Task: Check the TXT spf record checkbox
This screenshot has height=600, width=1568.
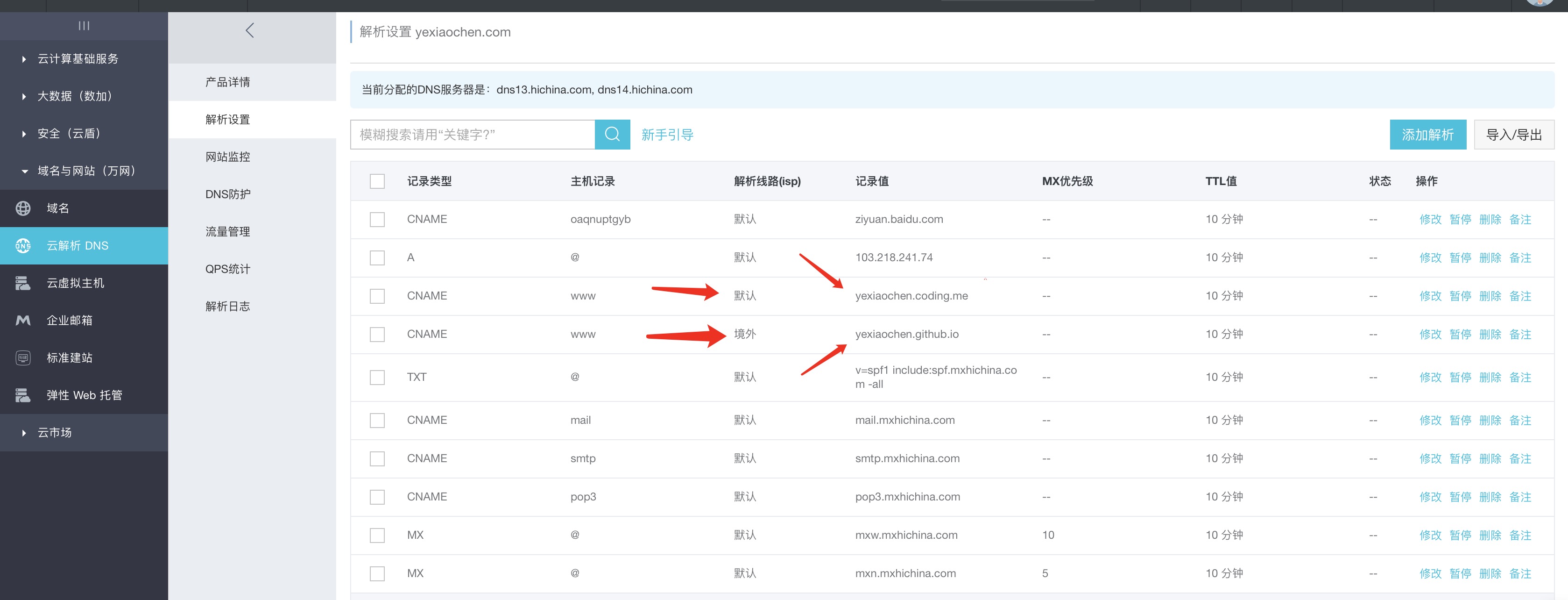Action: 377,377
